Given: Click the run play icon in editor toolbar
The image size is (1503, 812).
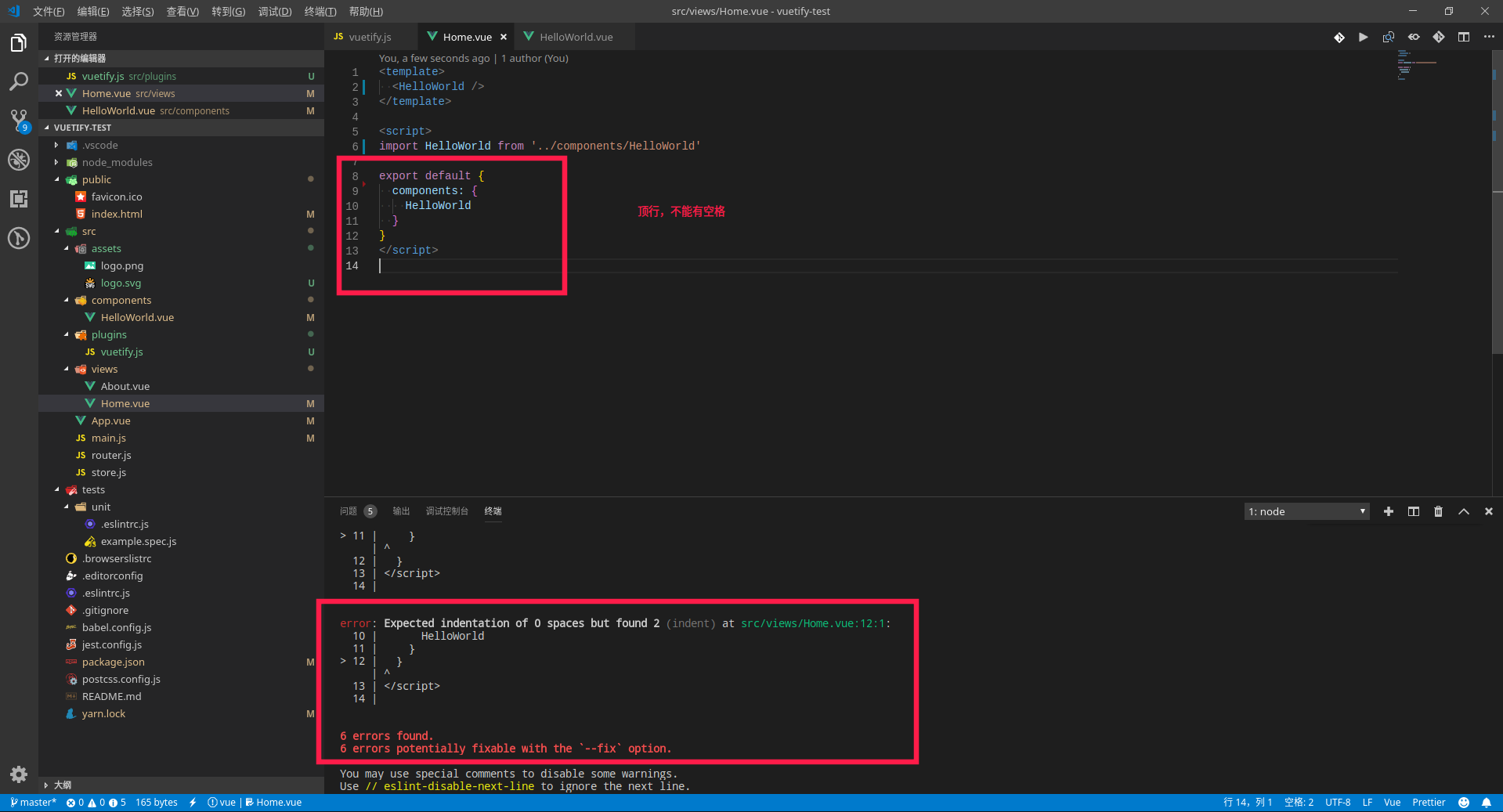Looking at the screenshot, I should coord(1364,37).
